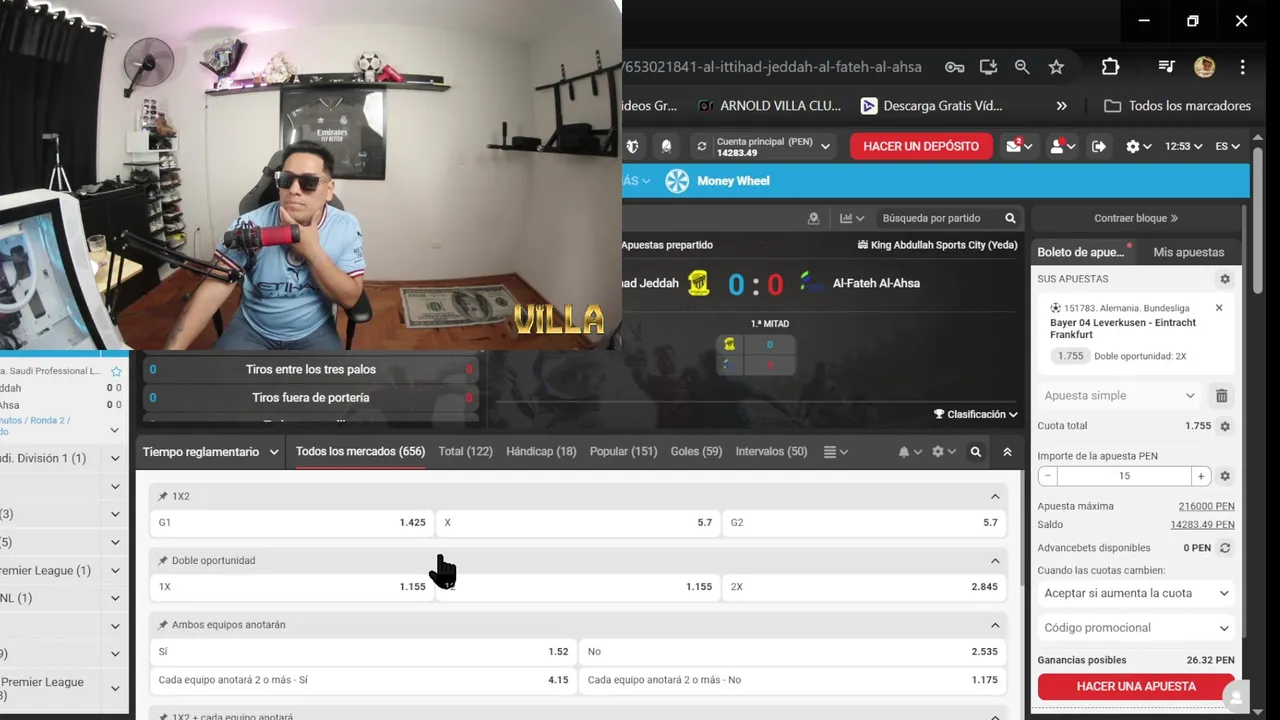1280x720 pixels.
Task: Bookmark this page with the star icon
Action: coord(1056,67)
